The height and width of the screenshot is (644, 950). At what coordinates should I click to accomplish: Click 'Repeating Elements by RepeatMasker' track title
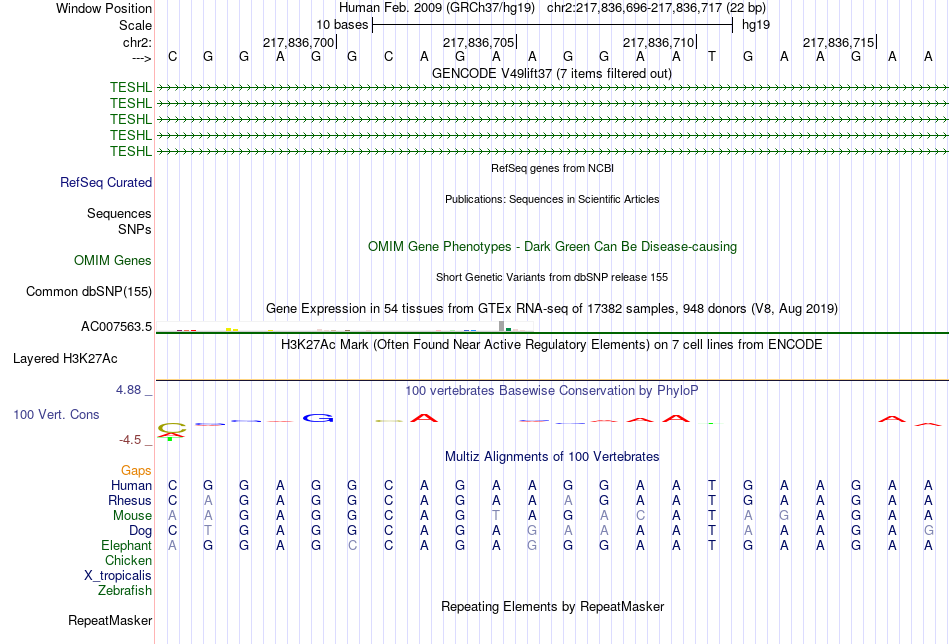[553, 607]
